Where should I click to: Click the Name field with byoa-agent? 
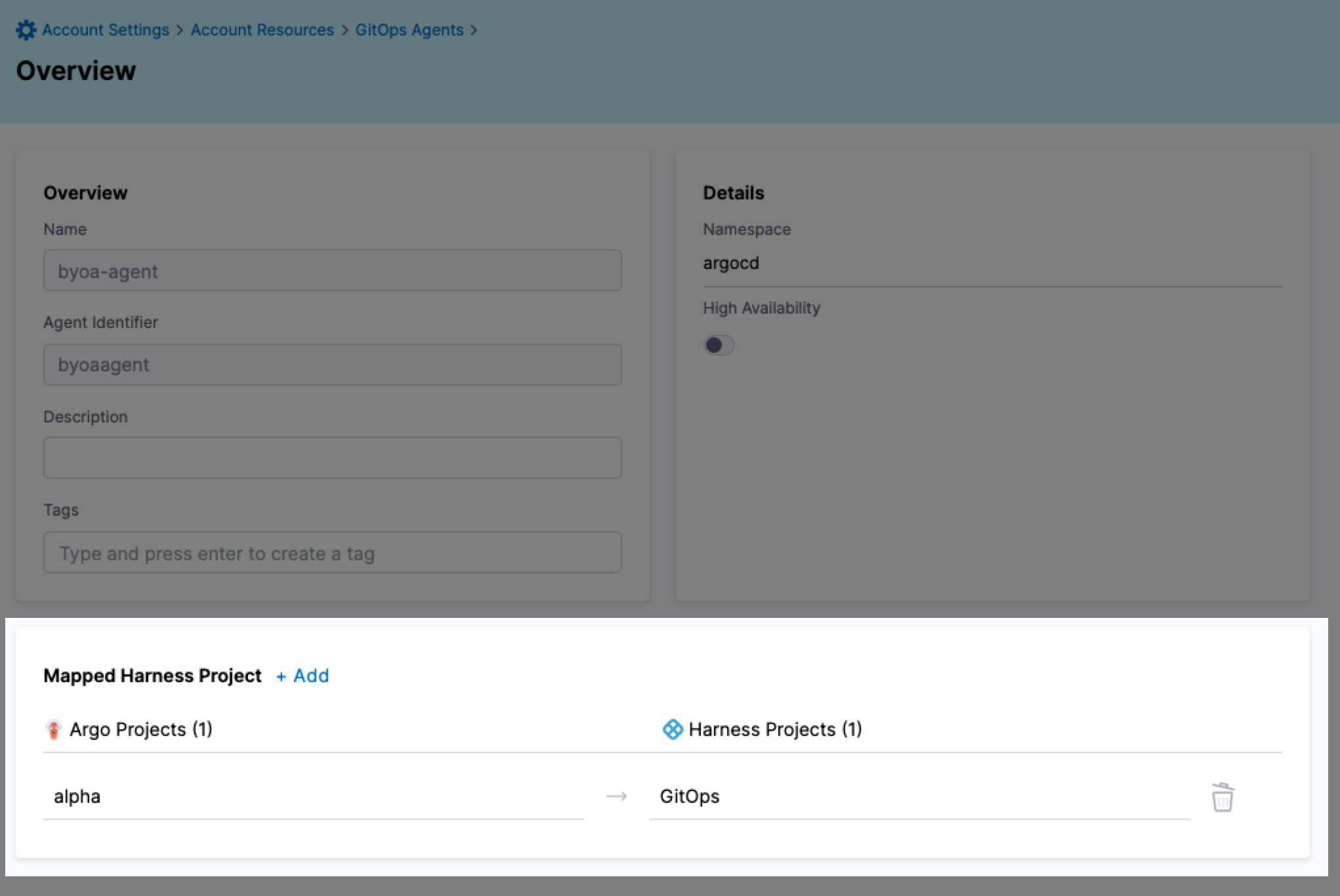(x=332, y=270)
